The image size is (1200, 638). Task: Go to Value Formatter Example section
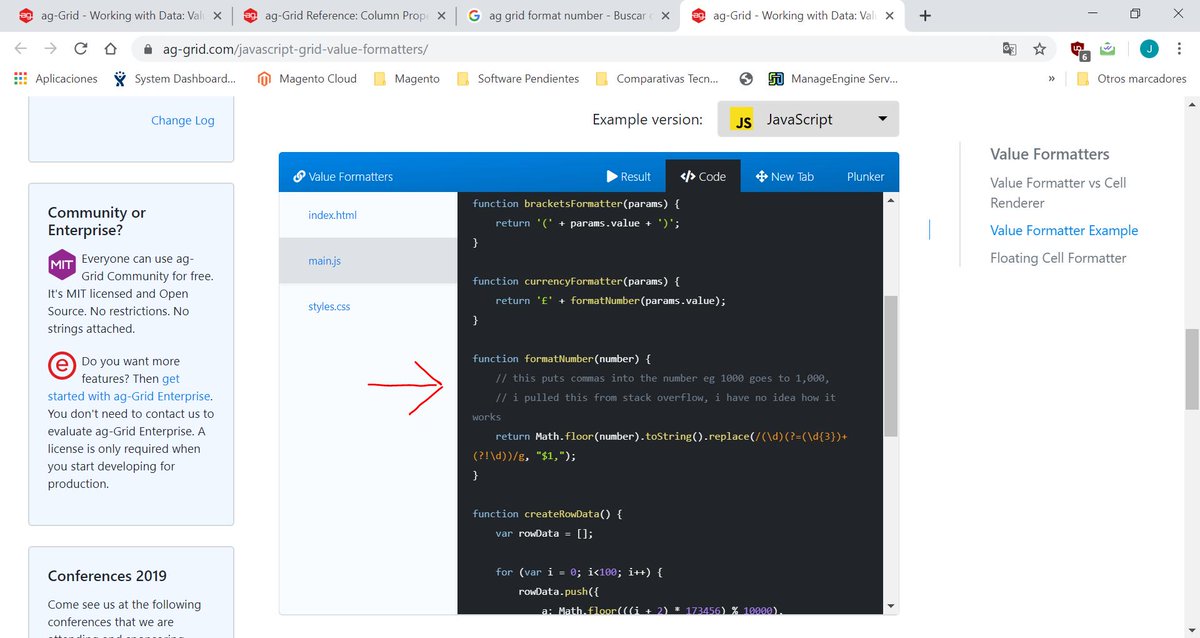pyautogui.click(x=1064, y=230)
